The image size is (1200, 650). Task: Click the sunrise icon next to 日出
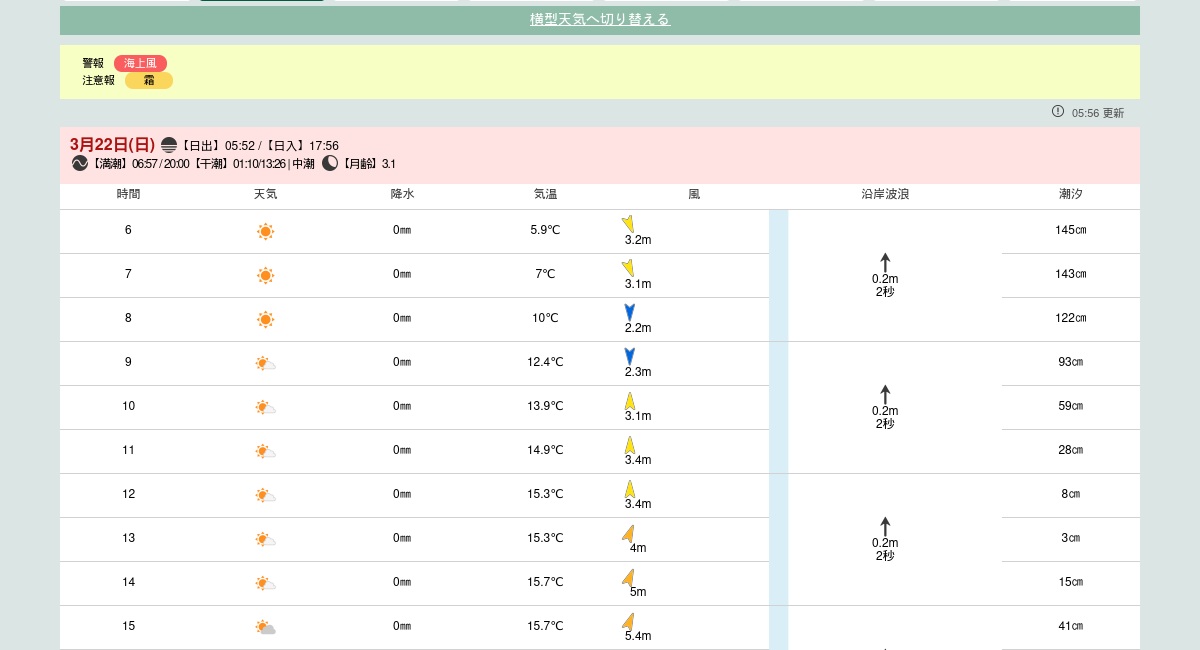click(169, 145)
